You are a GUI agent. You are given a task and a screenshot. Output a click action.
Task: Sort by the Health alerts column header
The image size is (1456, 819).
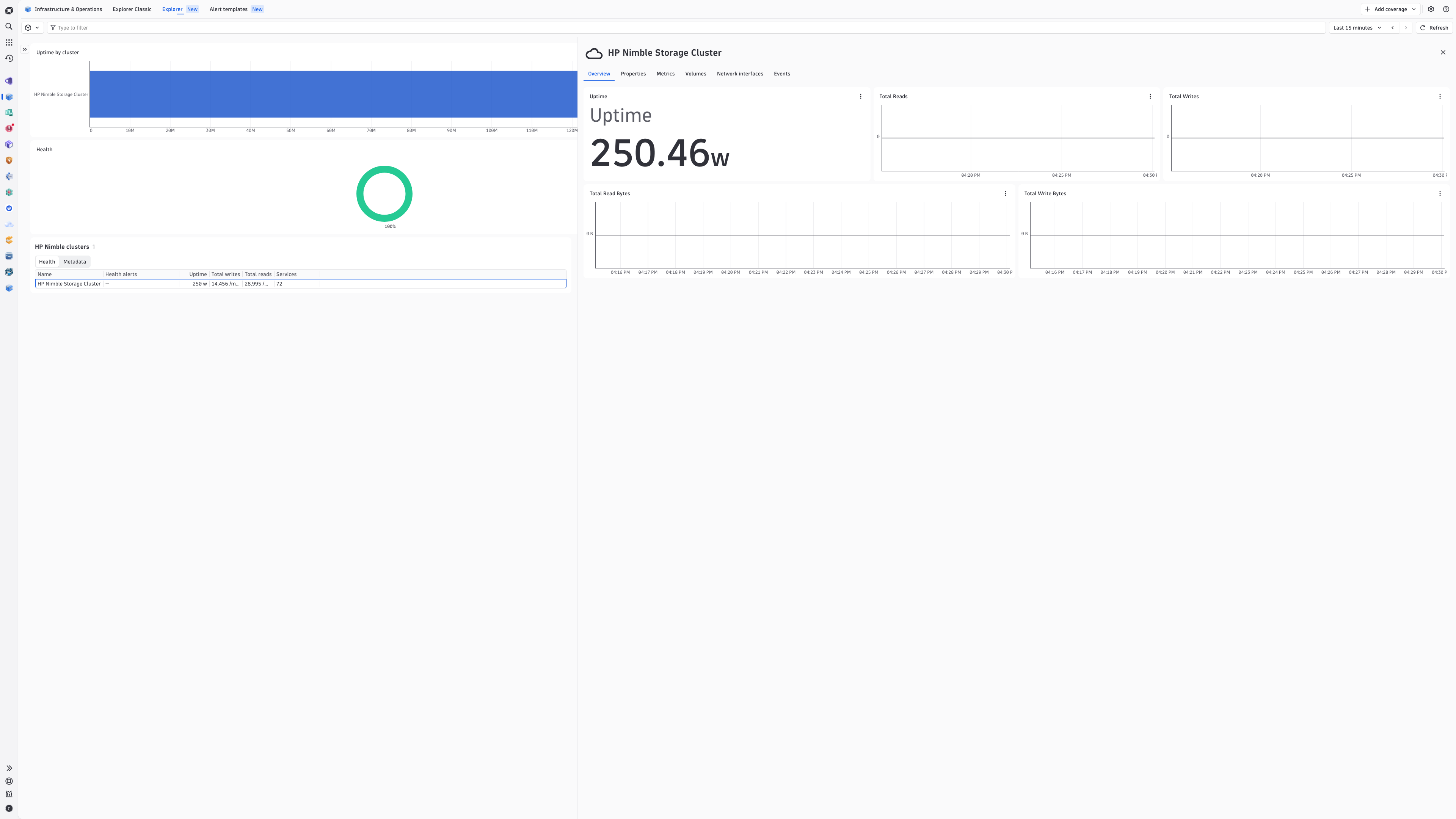[x=141, y=274]
